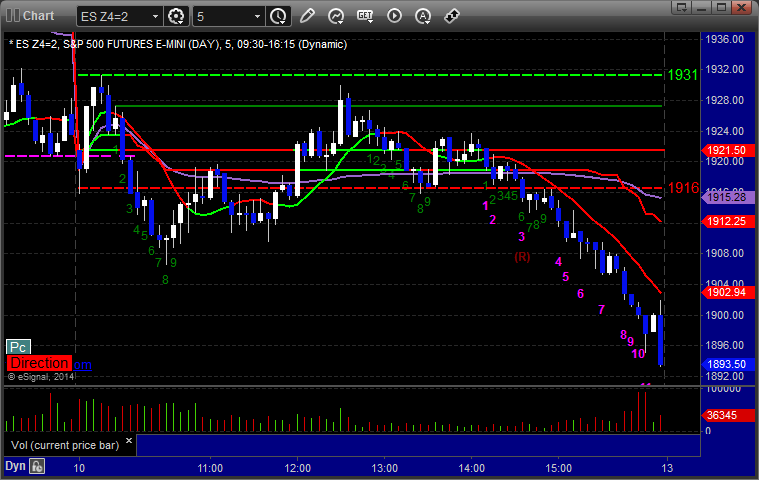Click the 12:00 time axis label
The width and height of the screenshot is (759, 480).
pyautogui.click(x=298, y=468)
